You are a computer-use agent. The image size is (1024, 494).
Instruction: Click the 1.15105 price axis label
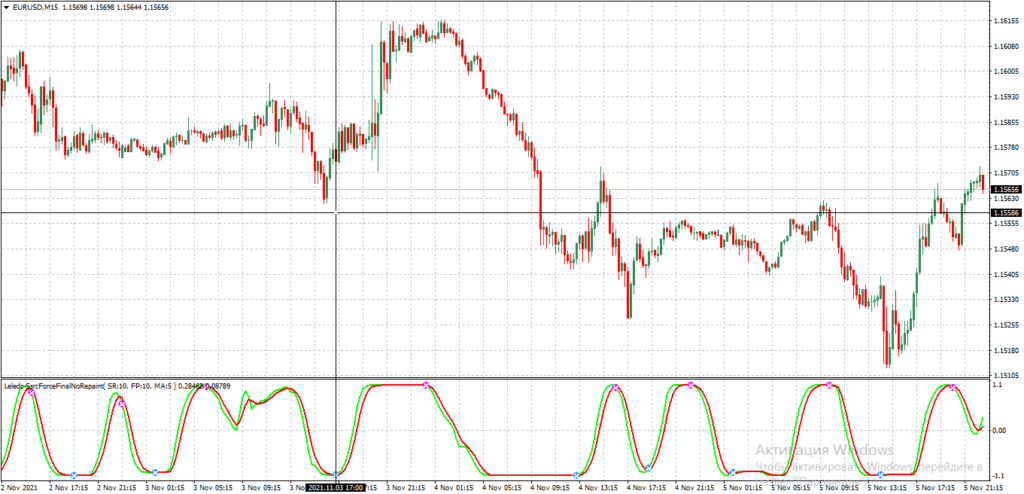pos(1005,376)
